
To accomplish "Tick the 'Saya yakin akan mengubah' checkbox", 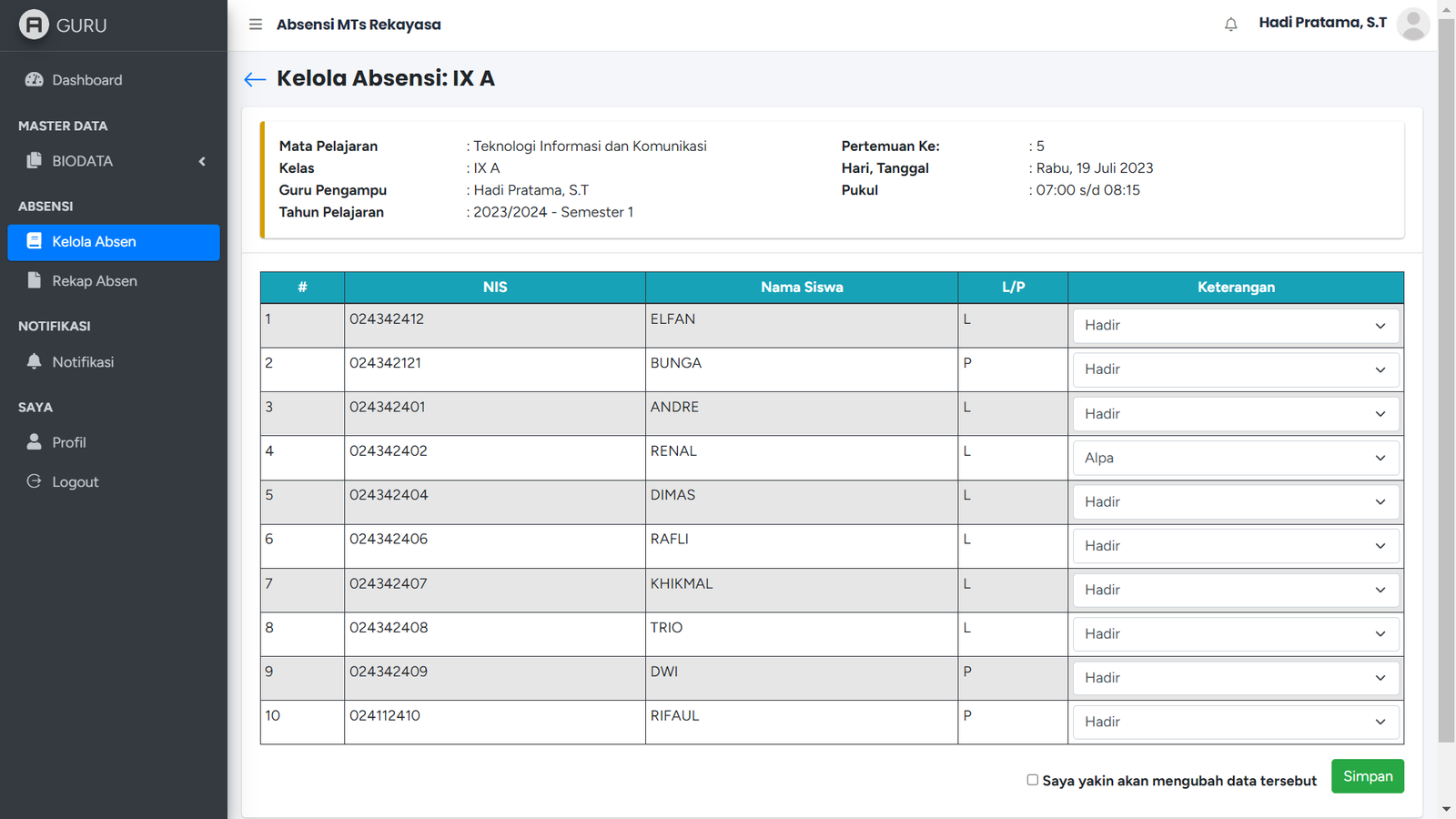I will click(x=1032, y=780).
